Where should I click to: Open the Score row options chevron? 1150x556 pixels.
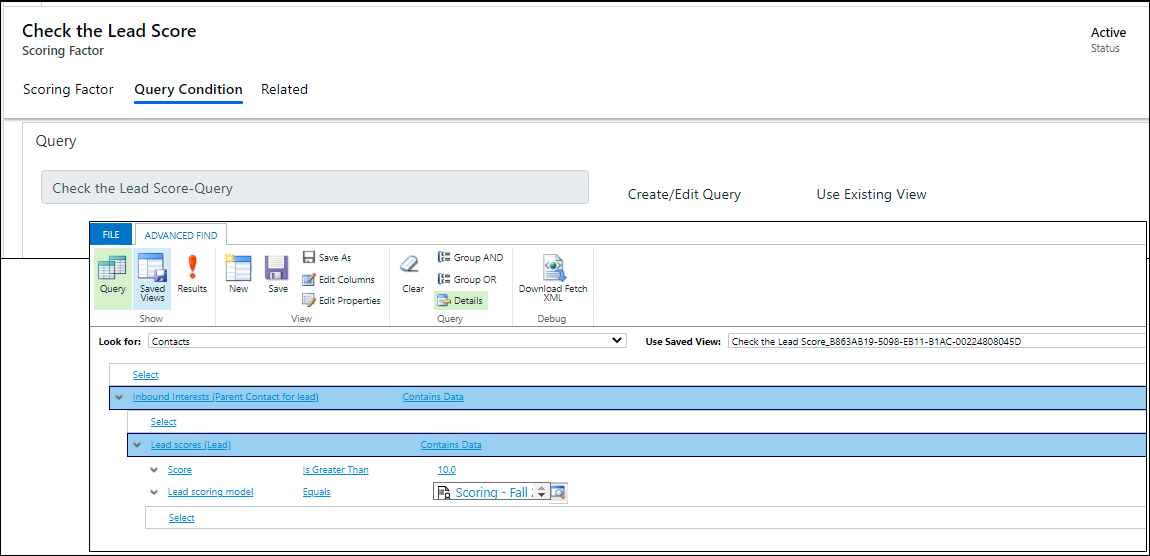click(x=154, y=470)
